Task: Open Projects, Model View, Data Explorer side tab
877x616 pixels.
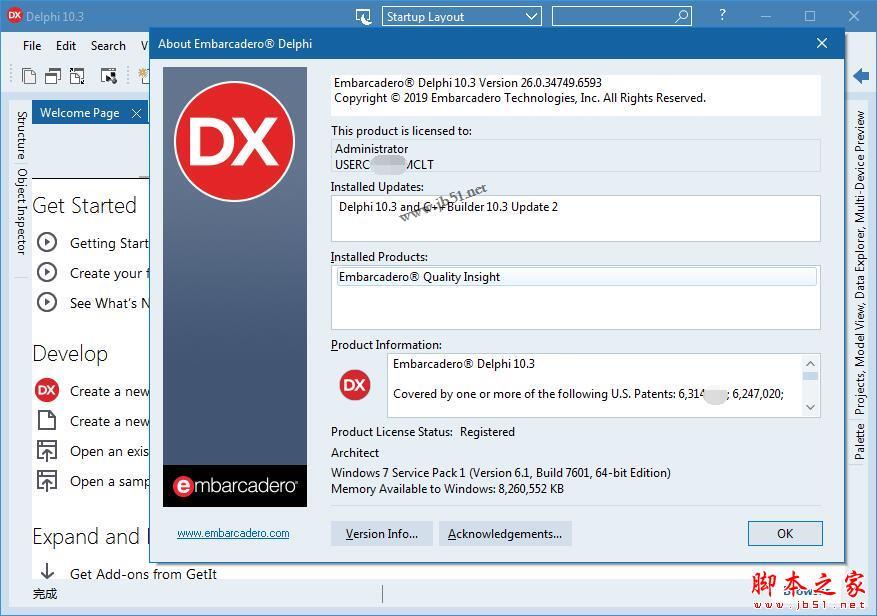Action: [x=860, y=262]
